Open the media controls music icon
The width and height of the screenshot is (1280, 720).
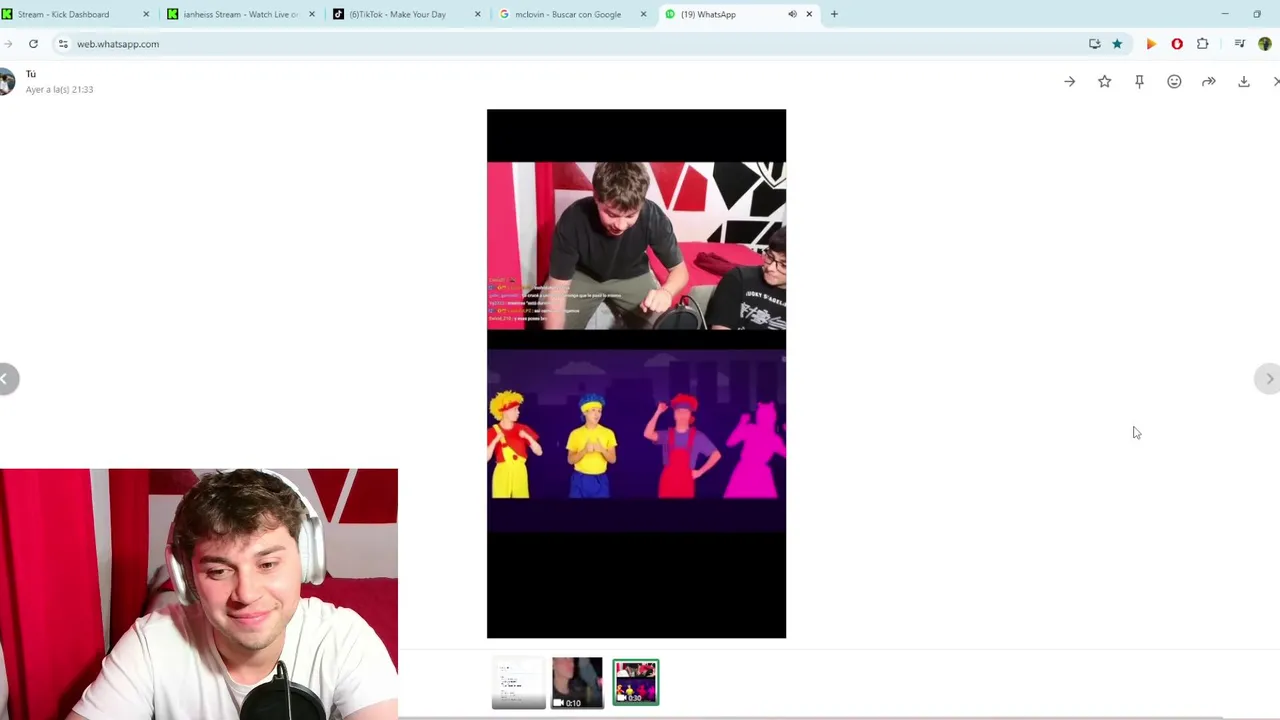click(1240, 44)
